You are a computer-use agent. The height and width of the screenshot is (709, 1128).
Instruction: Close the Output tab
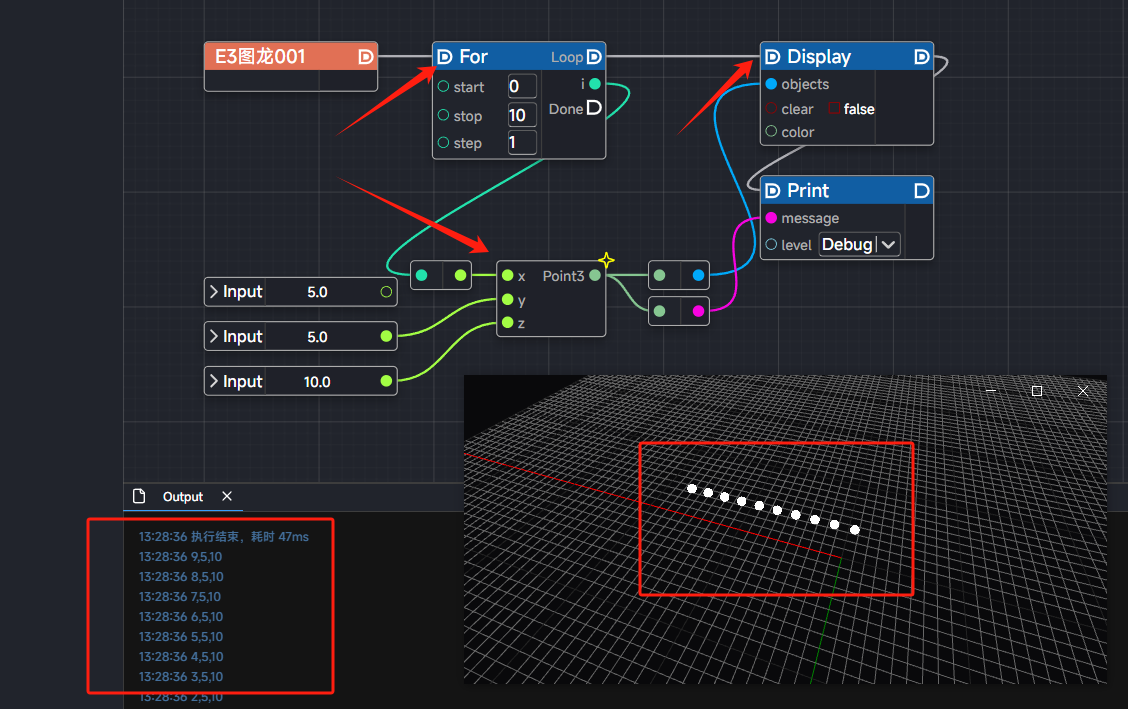click(x=227, y=497)
